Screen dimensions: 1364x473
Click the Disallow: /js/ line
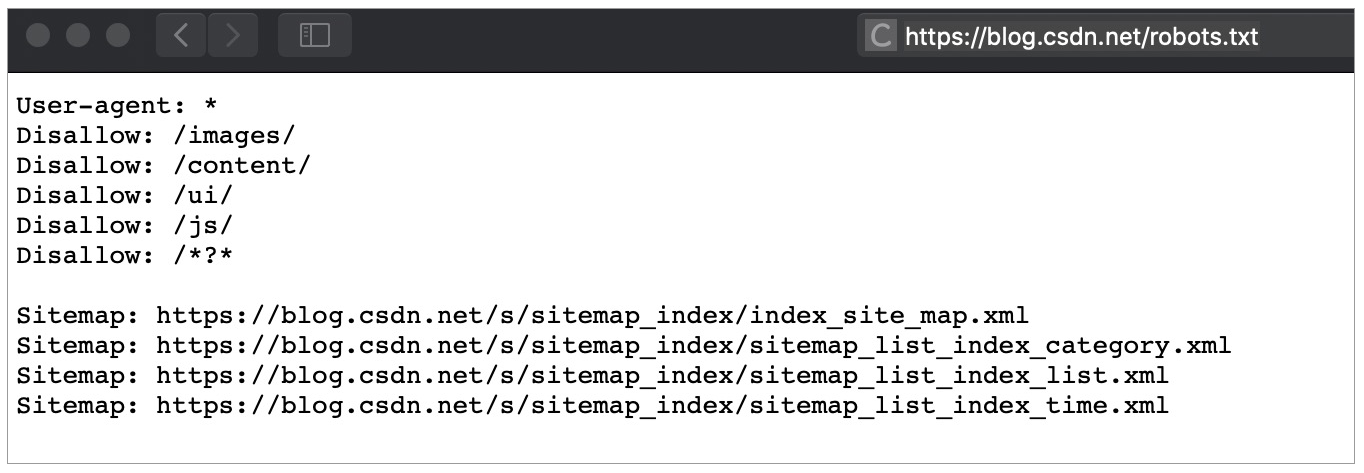125,226
